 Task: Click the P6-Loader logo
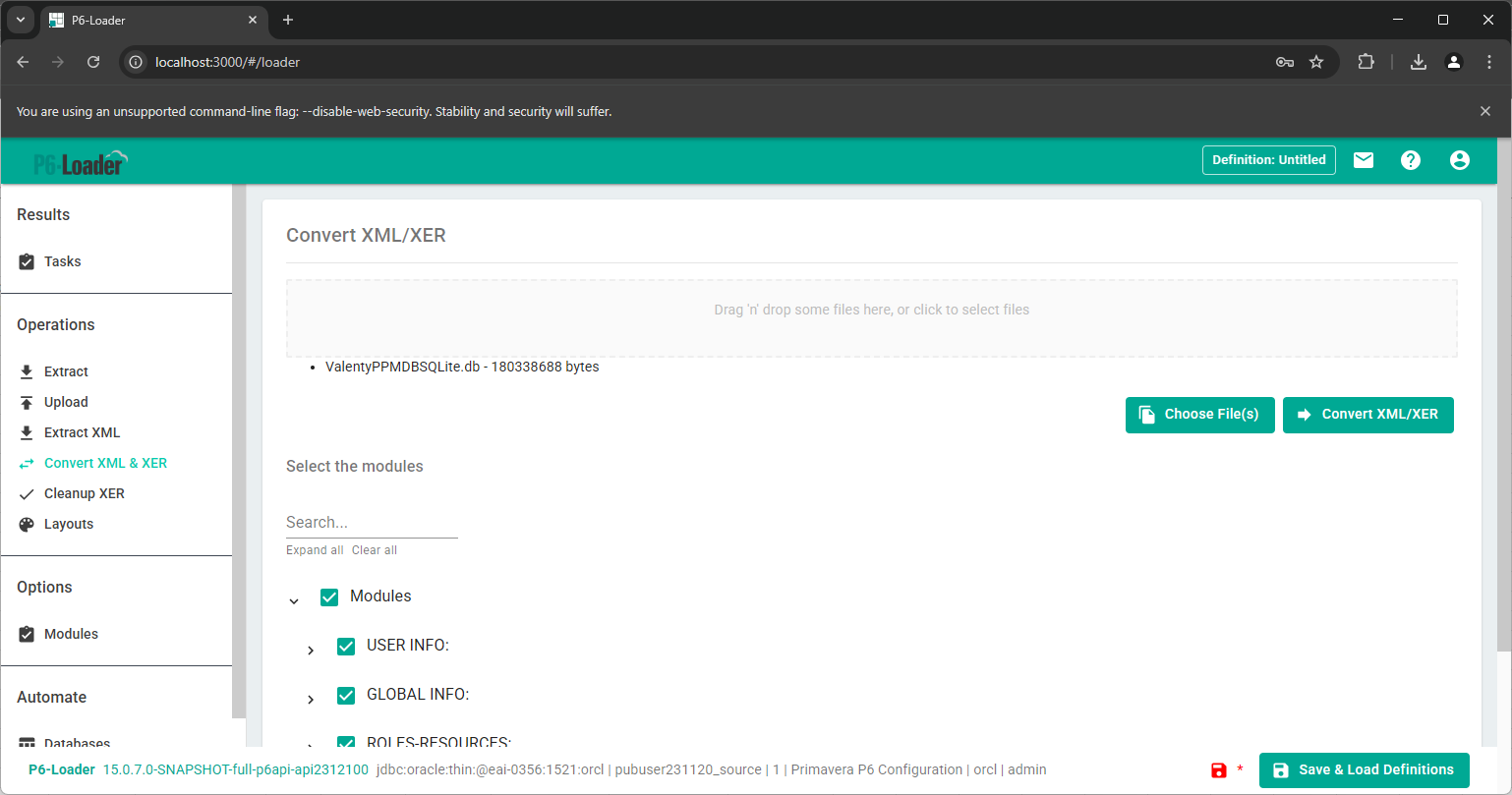[81, 163]
